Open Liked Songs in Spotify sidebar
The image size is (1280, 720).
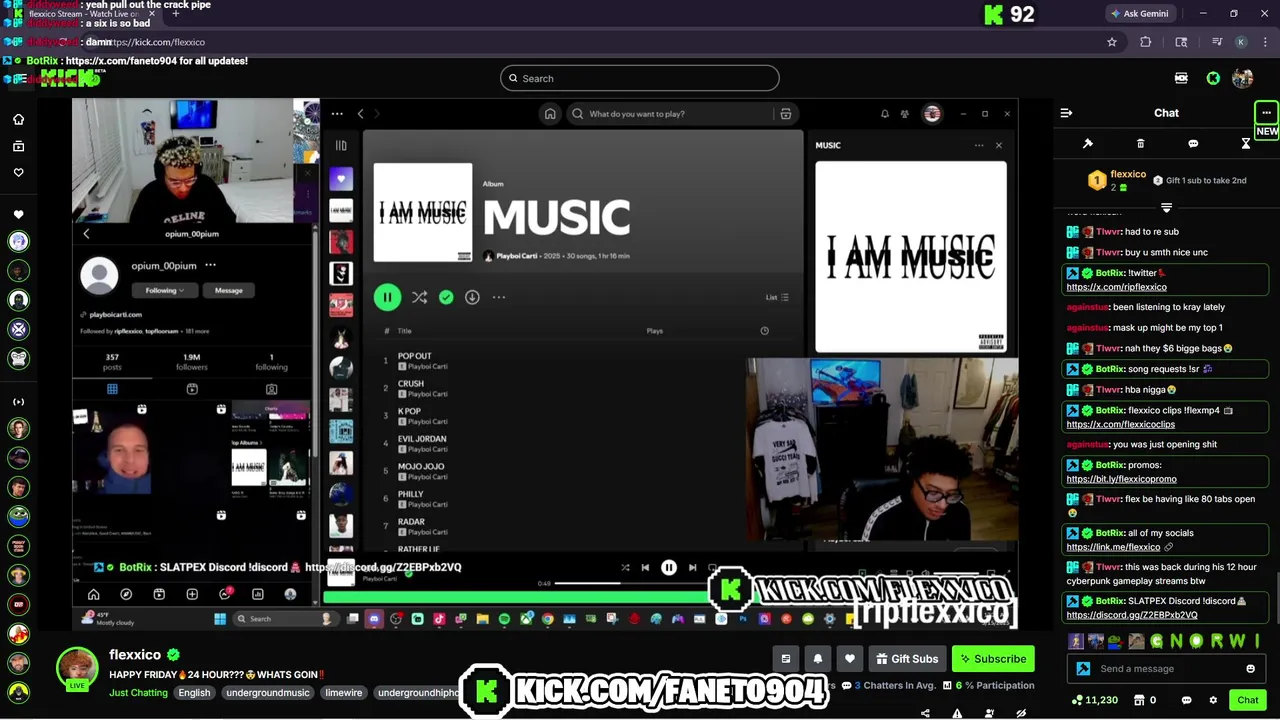341,179
